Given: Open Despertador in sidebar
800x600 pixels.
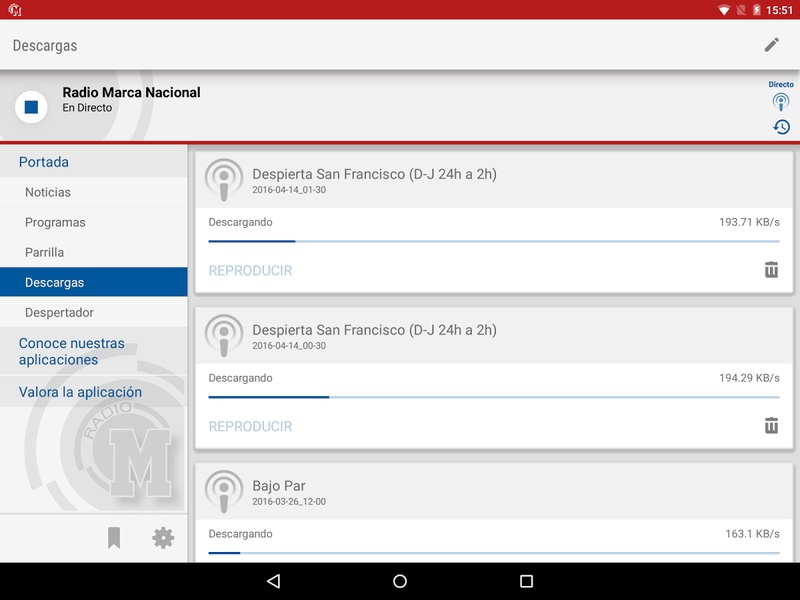Looking at the screenshot, I should 94,312.
